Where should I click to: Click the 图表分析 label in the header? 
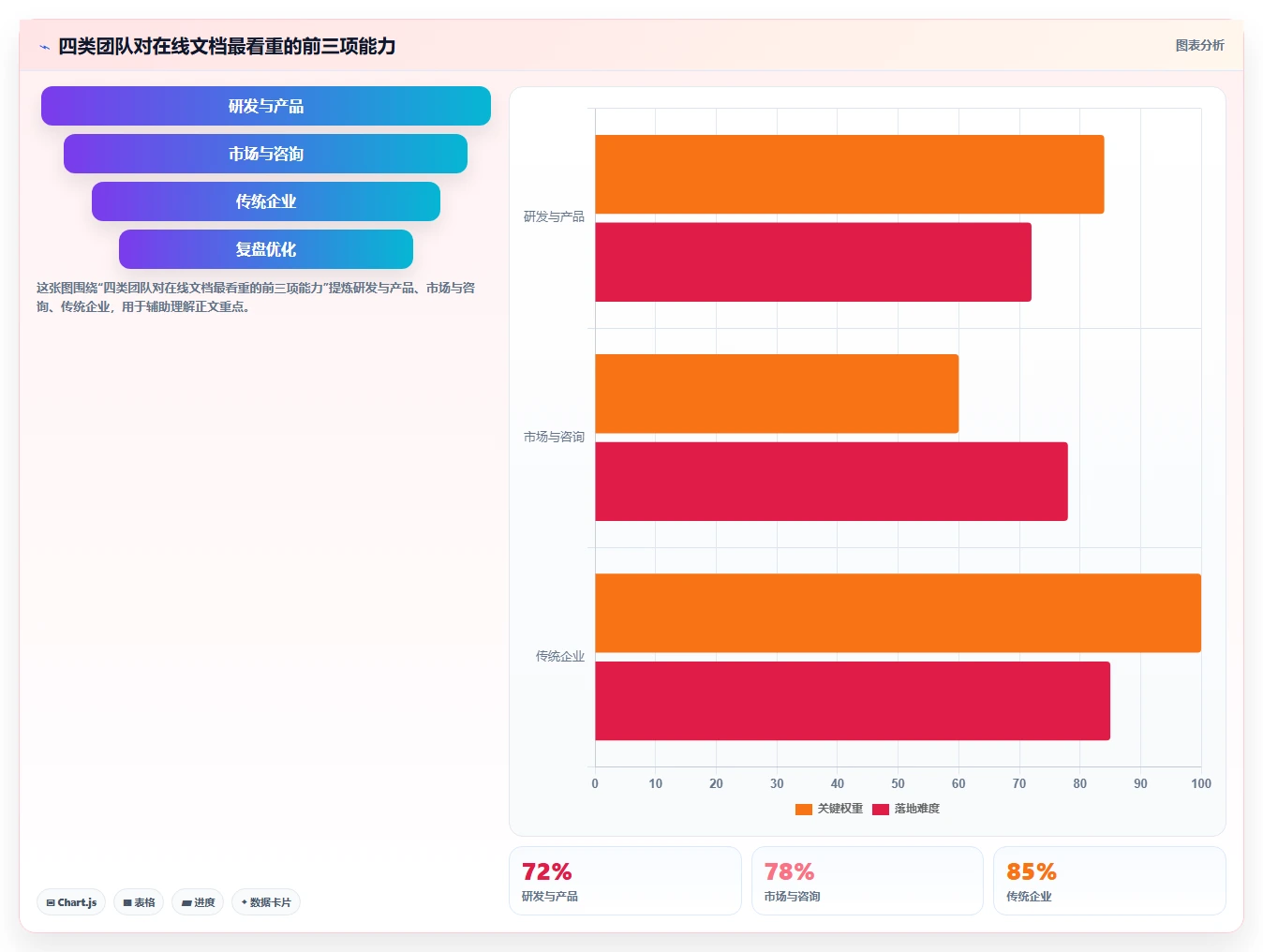coord(1199,45)
